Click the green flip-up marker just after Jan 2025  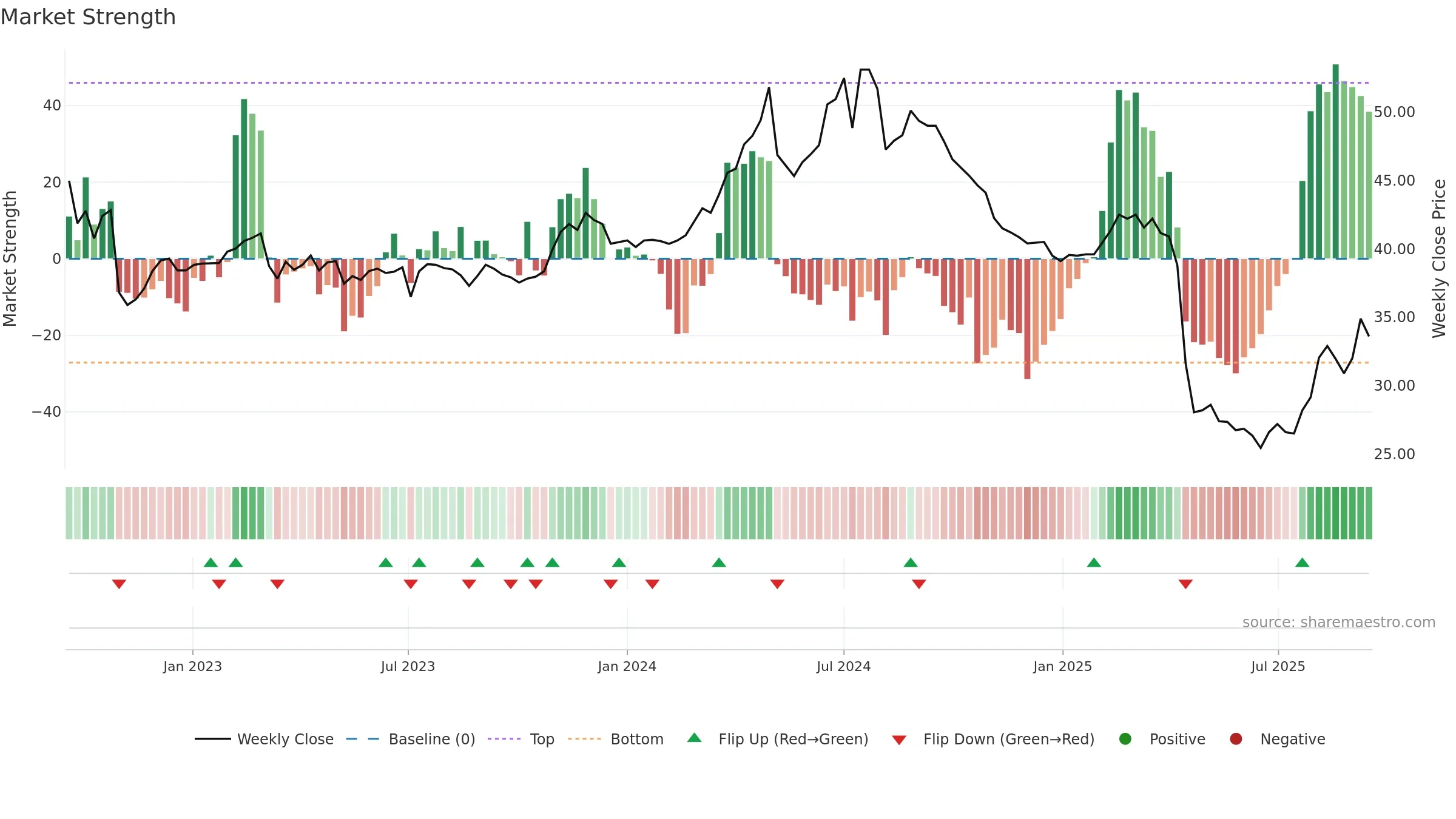[1094, 562]
